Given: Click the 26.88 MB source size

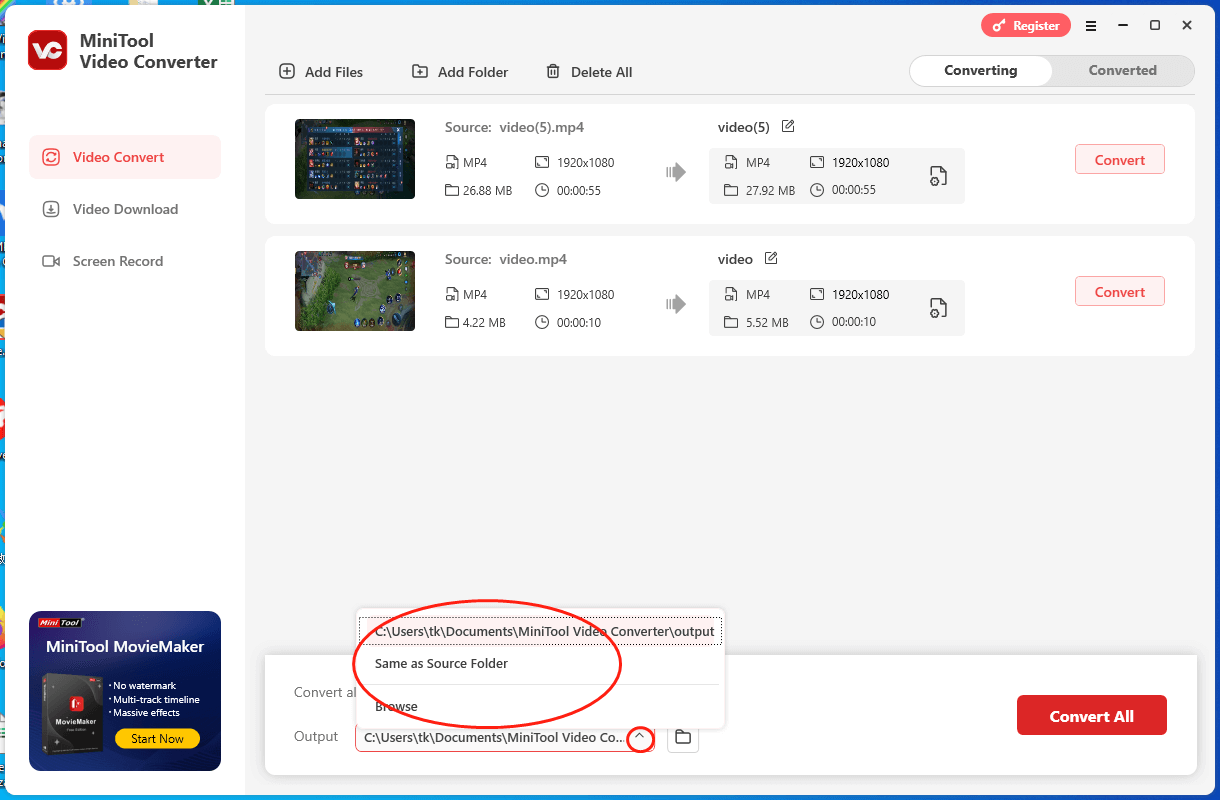Looking at the screenshot, I should (487, 191).
